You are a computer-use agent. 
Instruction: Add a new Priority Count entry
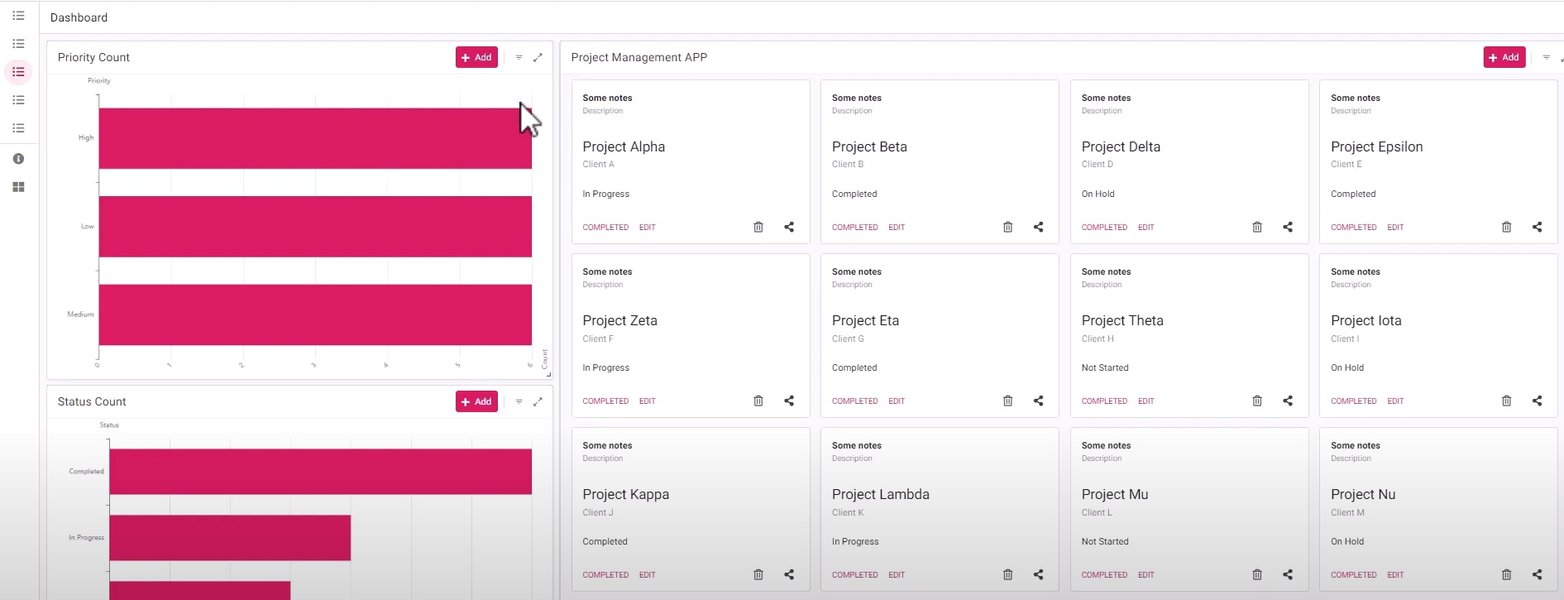pos(477,58)
